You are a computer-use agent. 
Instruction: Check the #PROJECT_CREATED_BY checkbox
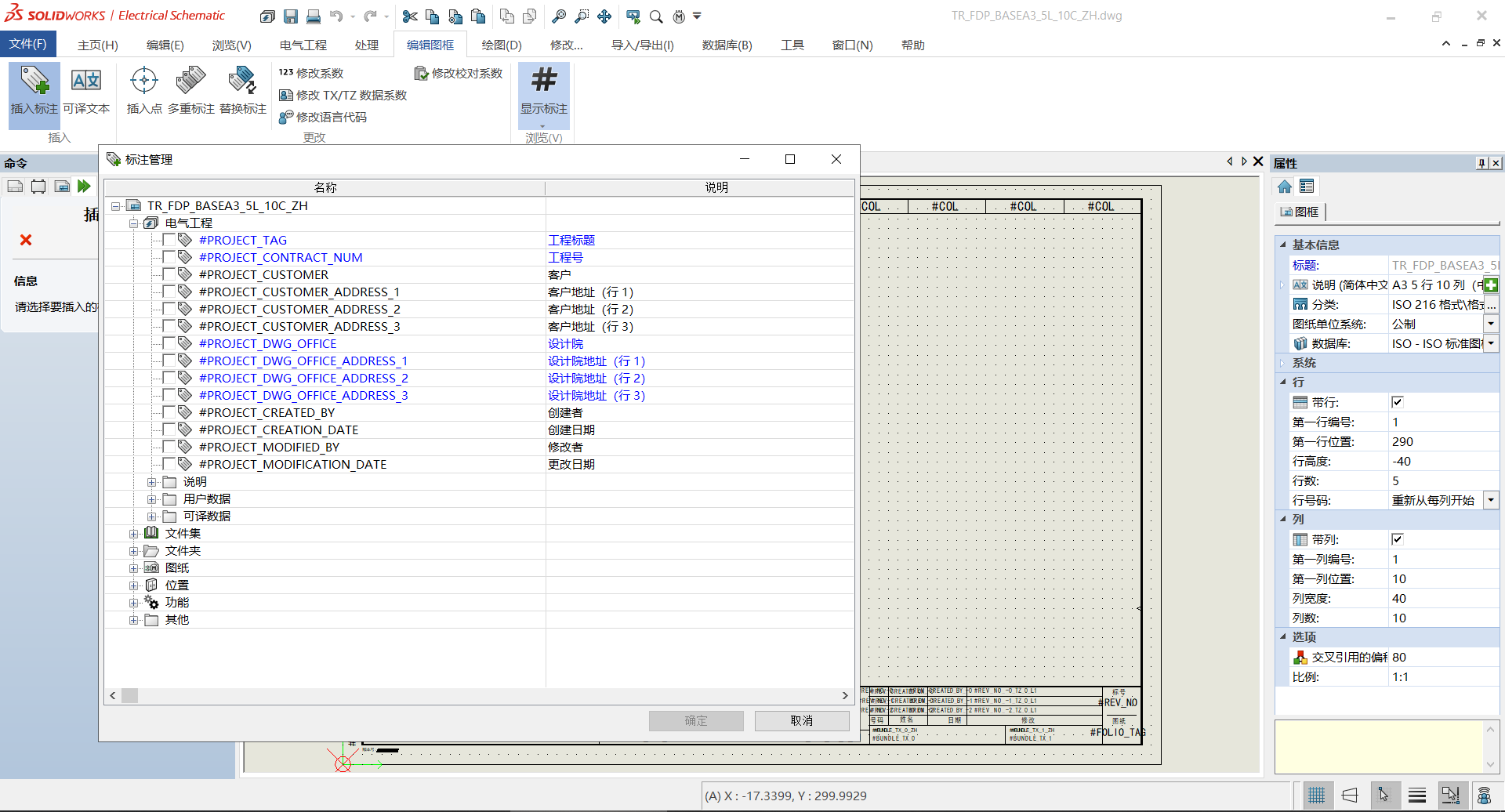(169, 412)
